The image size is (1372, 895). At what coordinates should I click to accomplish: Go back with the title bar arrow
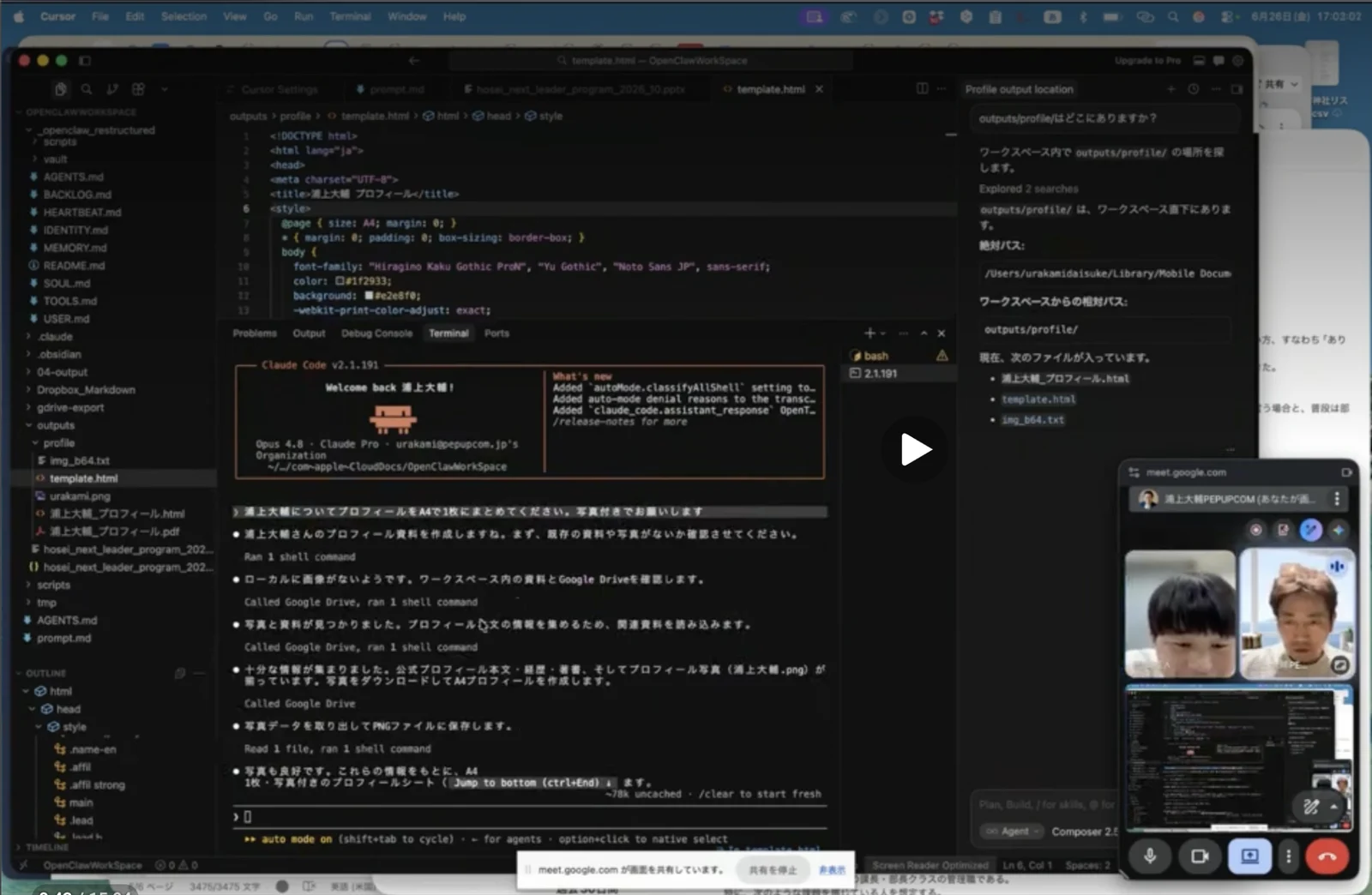point(414,61)
